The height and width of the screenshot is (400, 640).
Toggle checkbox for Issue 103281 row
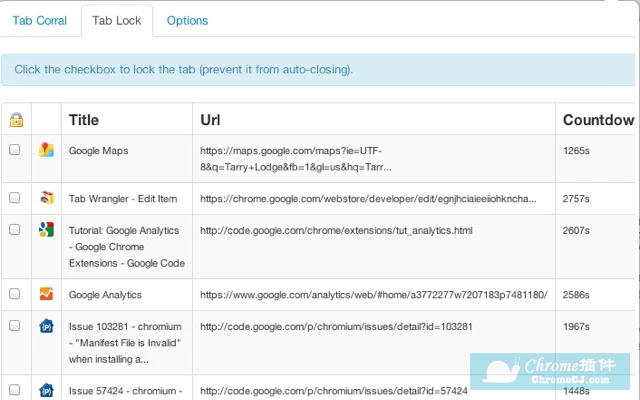[x=15, y=326]
